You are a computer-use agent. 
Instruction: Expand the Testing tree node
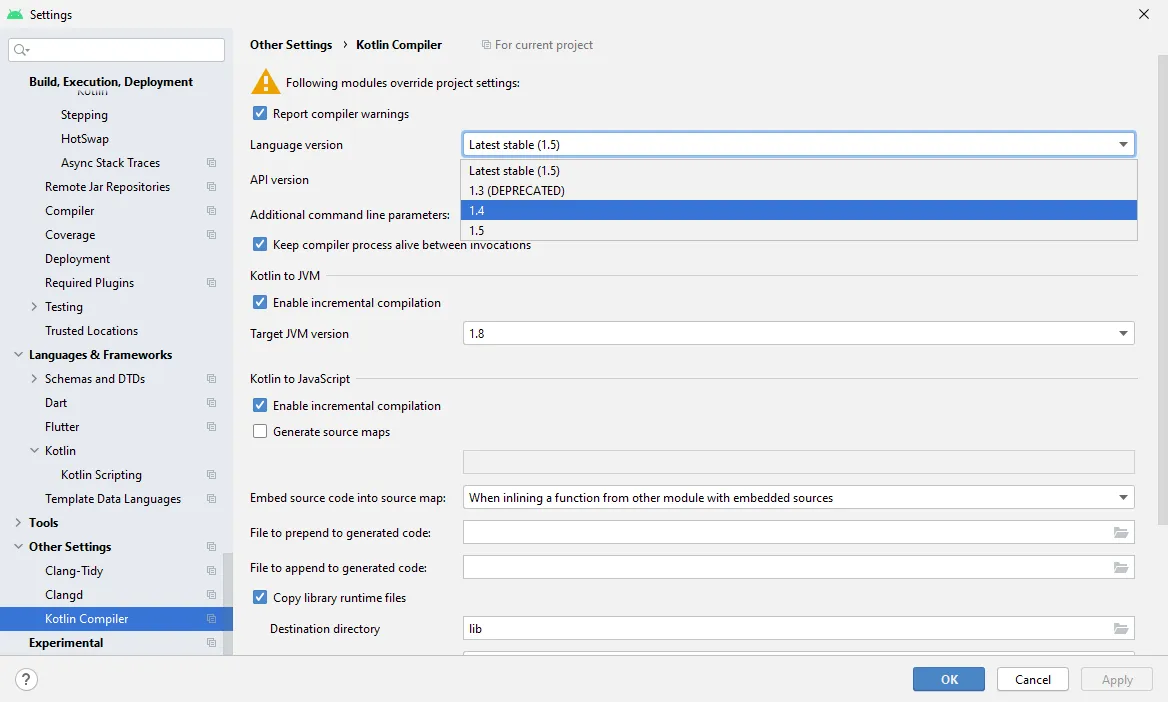pos(35,307)
